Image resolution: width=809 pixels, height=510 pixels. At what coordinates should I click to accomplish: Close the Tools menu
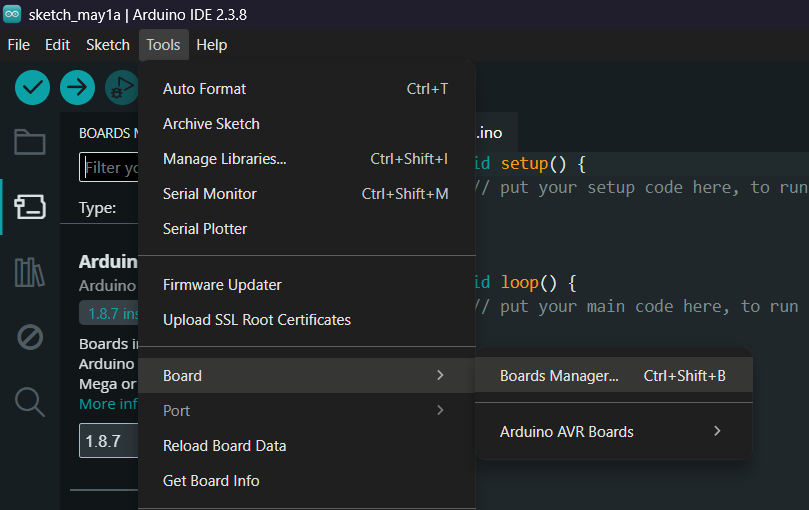[164, 45]
